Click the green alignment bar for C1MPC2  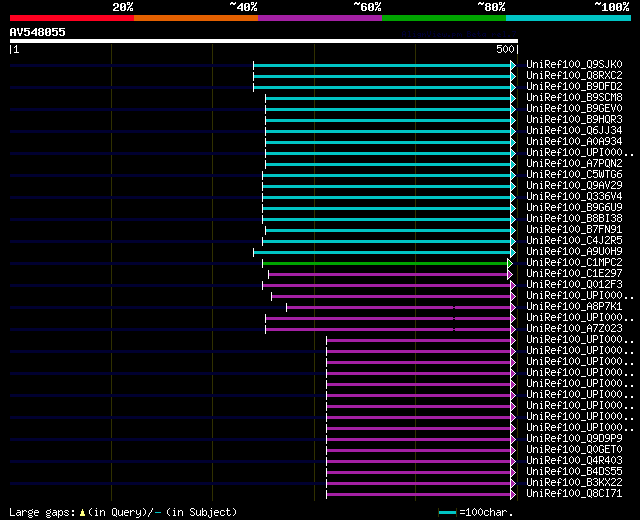pos(385,264)
